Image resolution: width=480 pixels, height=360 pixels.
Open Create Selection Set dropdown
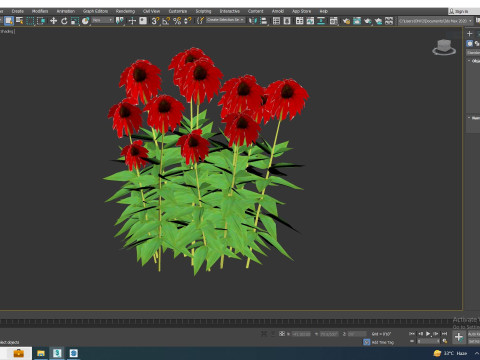pyautogui.click(x=226, y=20)
